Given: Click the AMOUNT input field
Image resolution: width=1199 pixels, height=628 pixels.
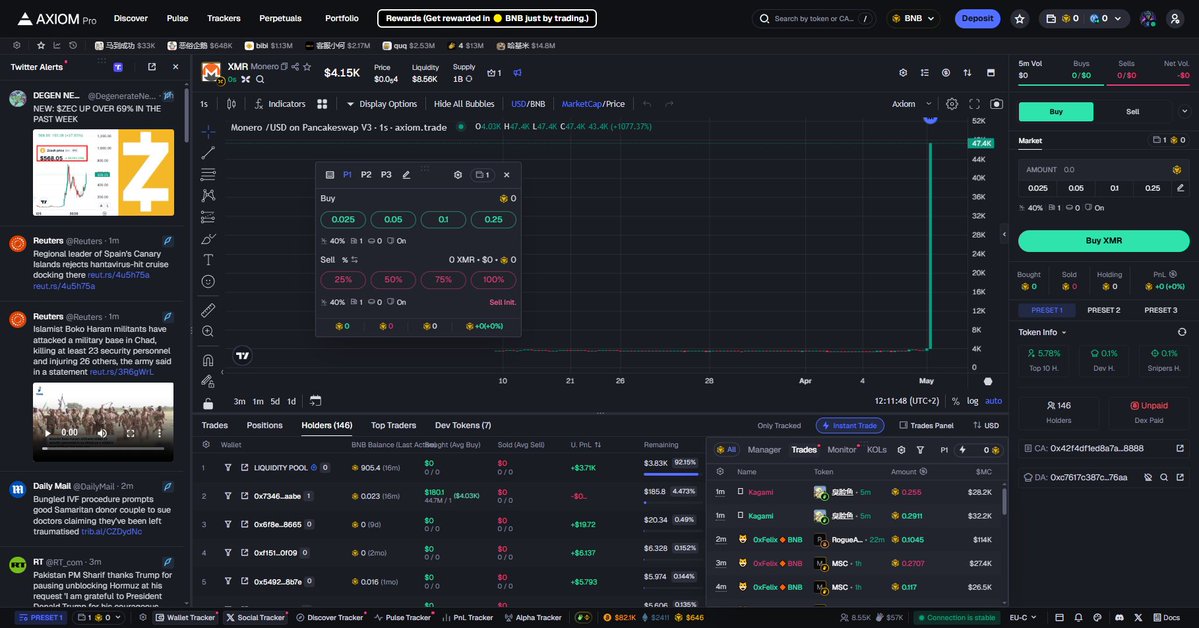Looking at the screenshot, I should 1103,170.
